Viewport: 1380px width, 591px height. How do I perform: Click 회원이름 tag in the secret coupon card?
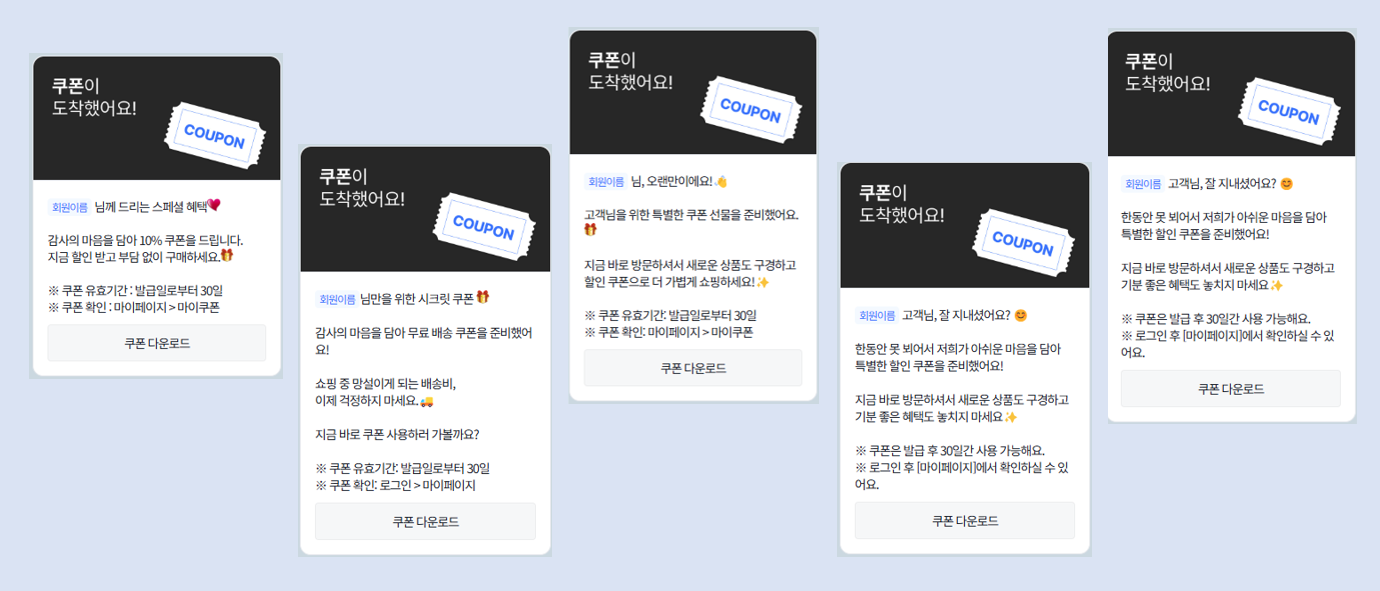click(337, 299)
